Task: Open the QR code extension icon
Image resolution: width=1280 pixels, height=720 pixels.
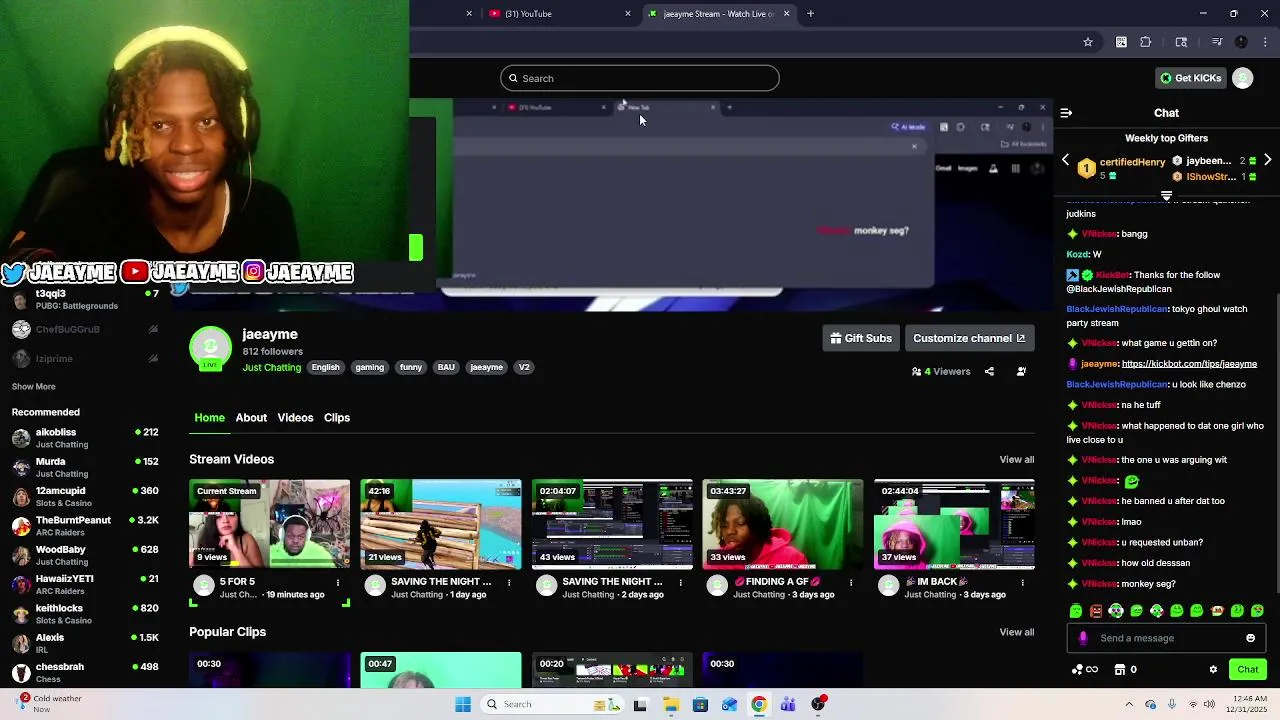Action: [1121, 42]
